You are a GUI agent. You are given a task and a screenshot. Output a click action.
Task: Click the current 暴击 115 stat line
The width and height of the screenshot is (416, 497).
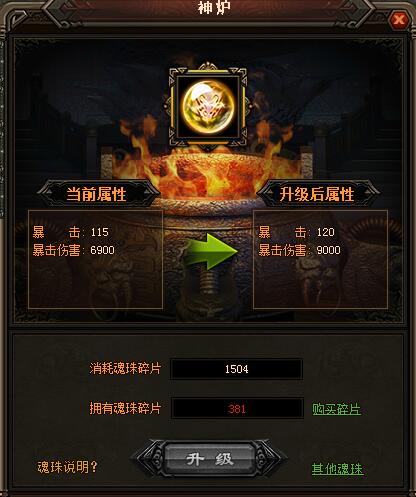[71, 232]
